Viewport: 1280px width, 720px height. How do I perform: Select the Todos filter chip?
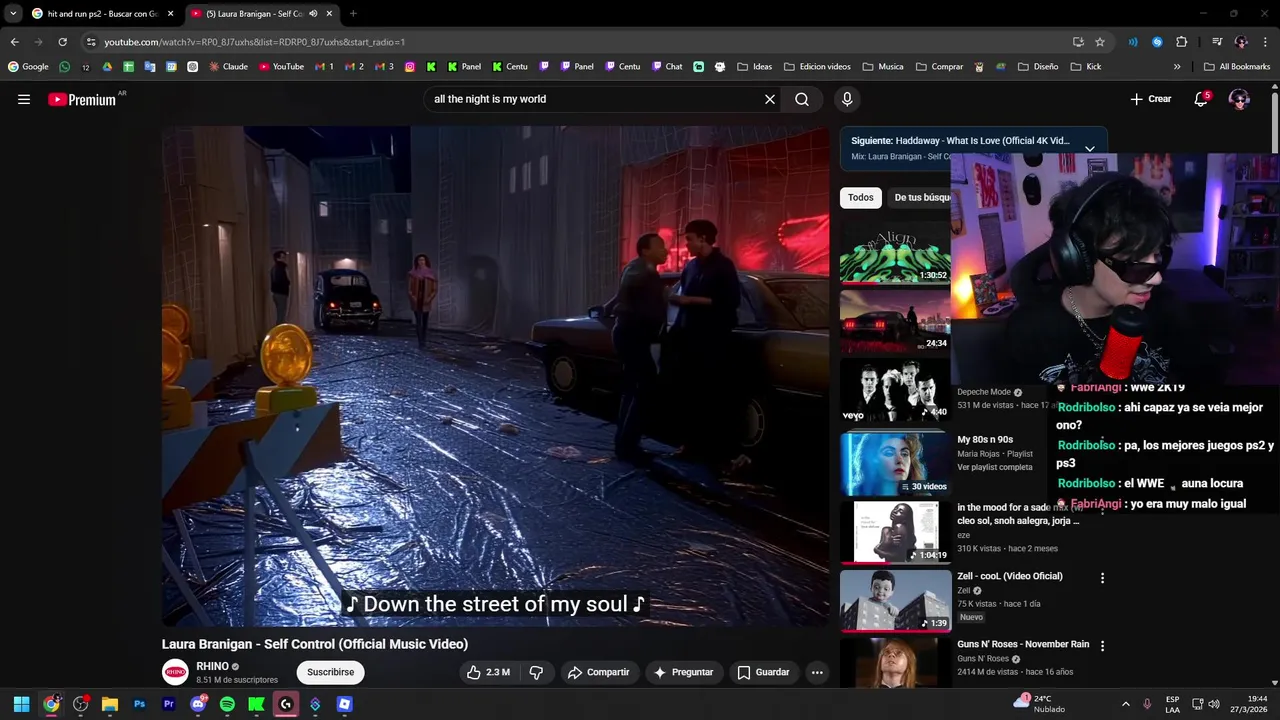(861, 197)
